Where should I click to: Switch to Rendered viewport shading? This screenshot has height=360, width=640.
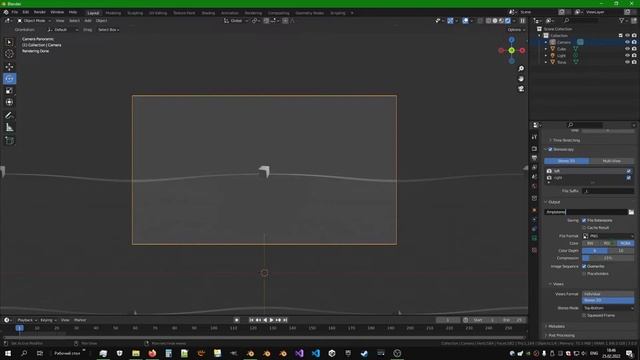pyautogui.click(x=508, y=20)
